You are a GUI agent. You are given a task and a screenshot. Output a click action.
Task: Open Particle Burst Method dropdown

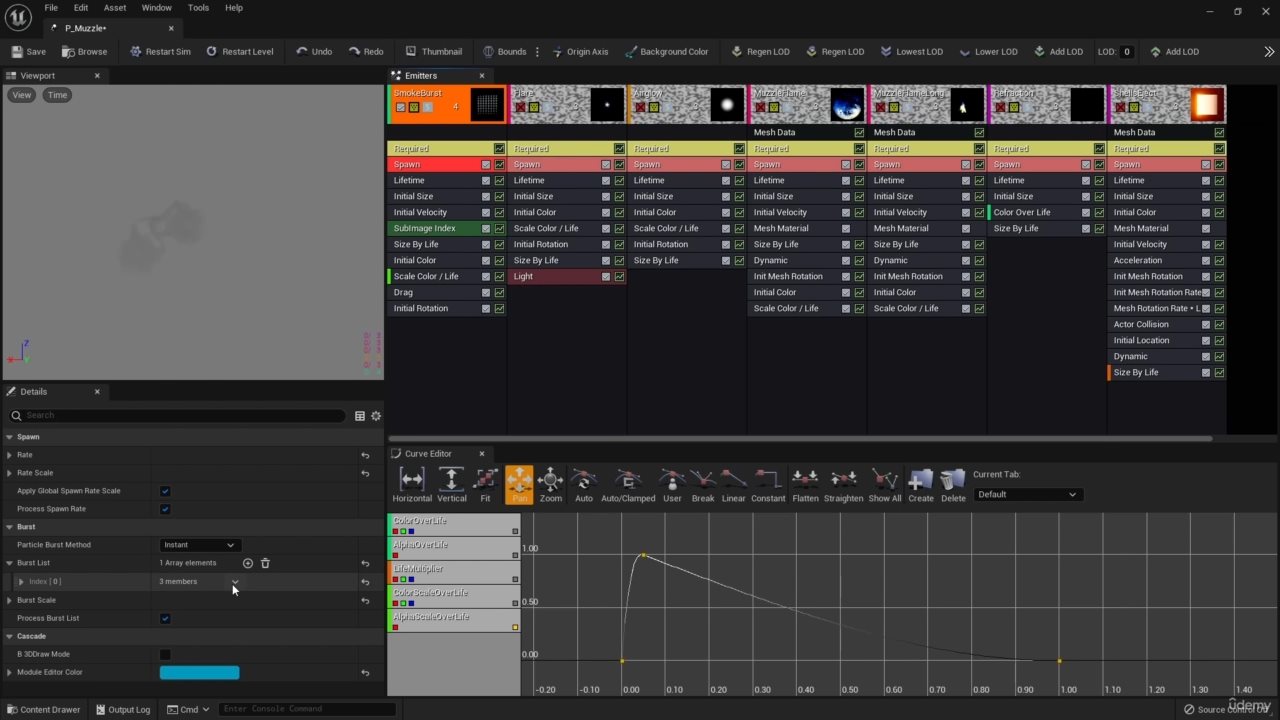199,545
